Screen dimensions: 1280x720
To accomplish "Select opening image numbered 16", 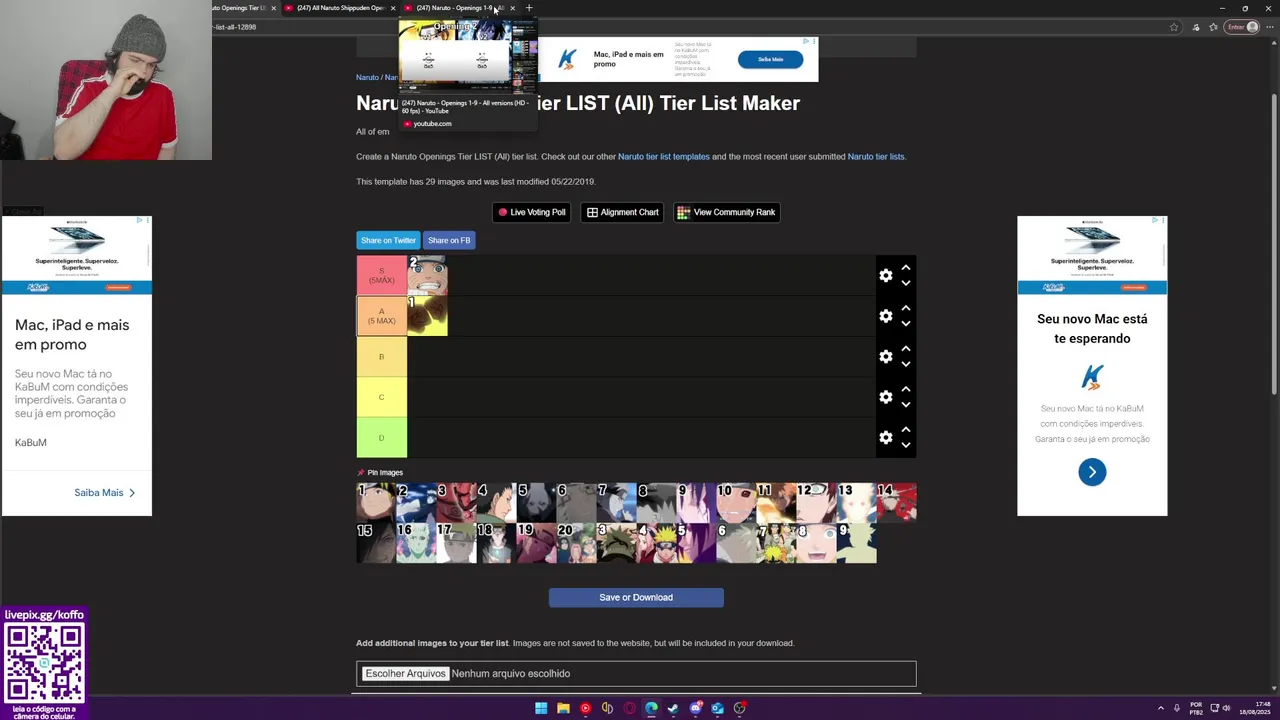I will (x=416, y=543).
